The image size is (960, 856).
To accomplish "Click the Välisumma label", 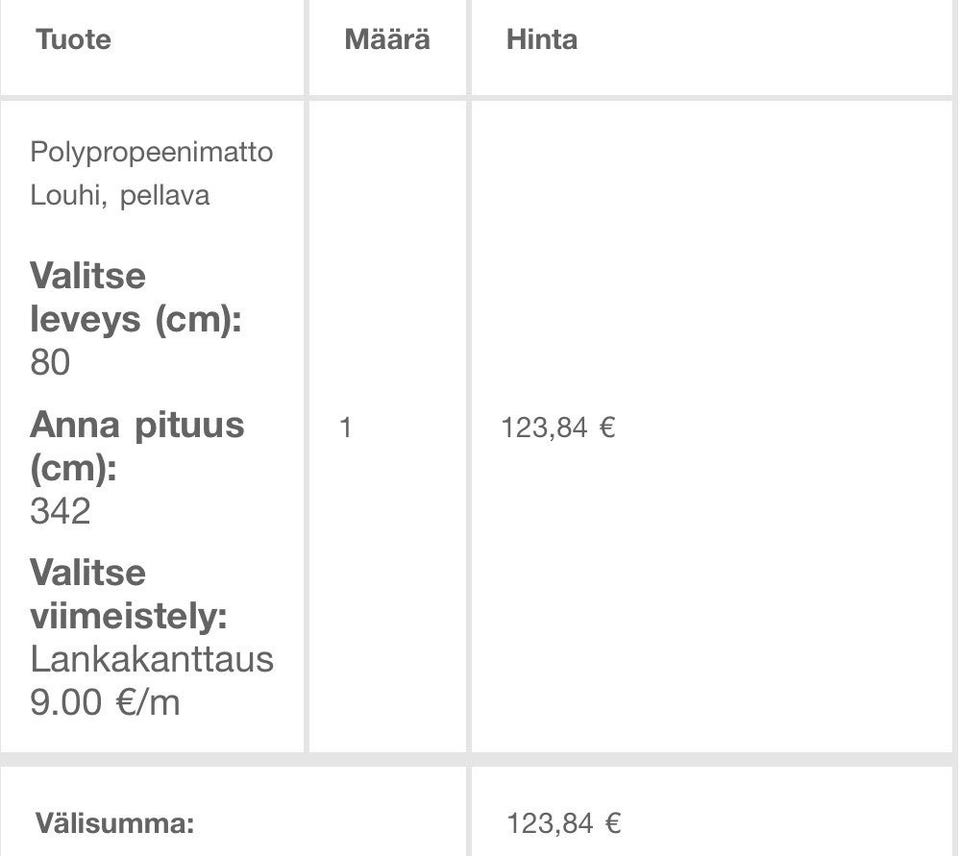I will pyautogui.click(x=114, y=824).
